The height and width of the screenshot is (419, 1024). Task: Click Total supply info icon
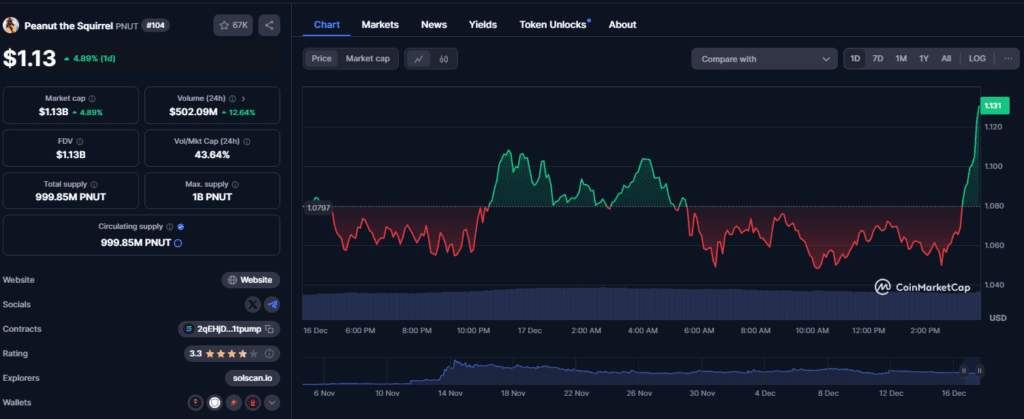coord(94,185)
